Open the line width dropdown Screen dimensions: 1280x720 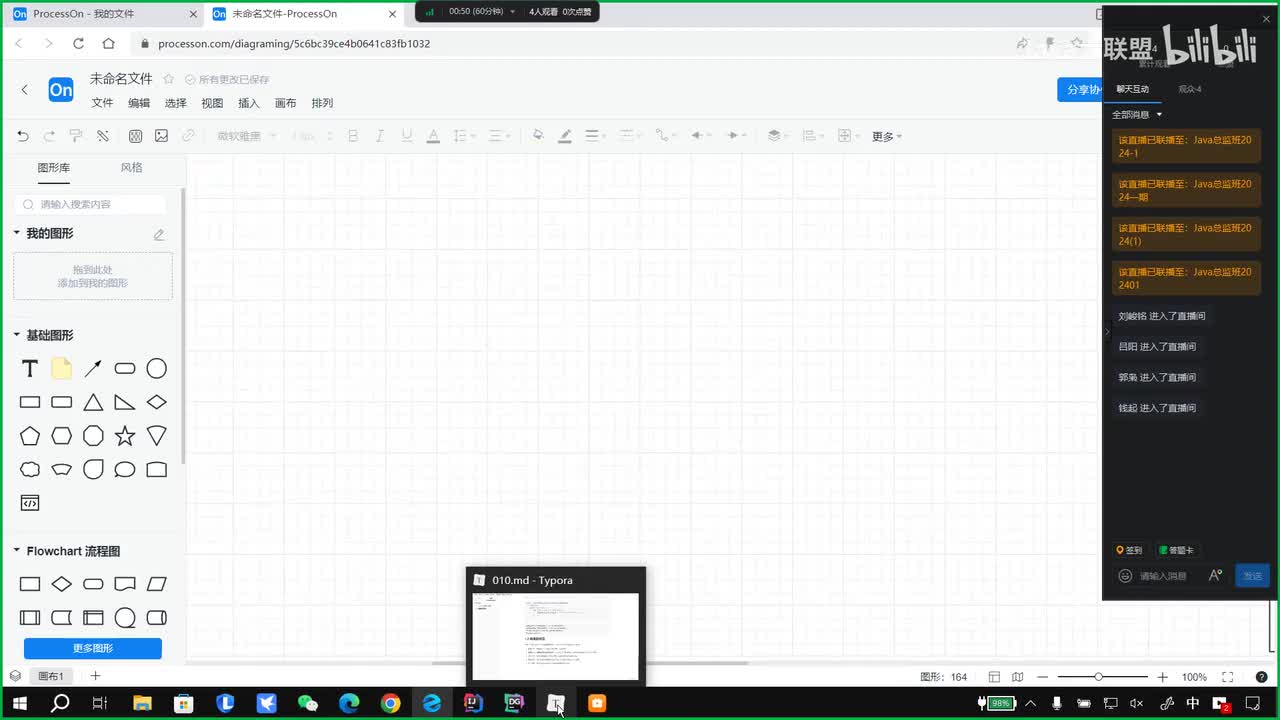(595, 136)
